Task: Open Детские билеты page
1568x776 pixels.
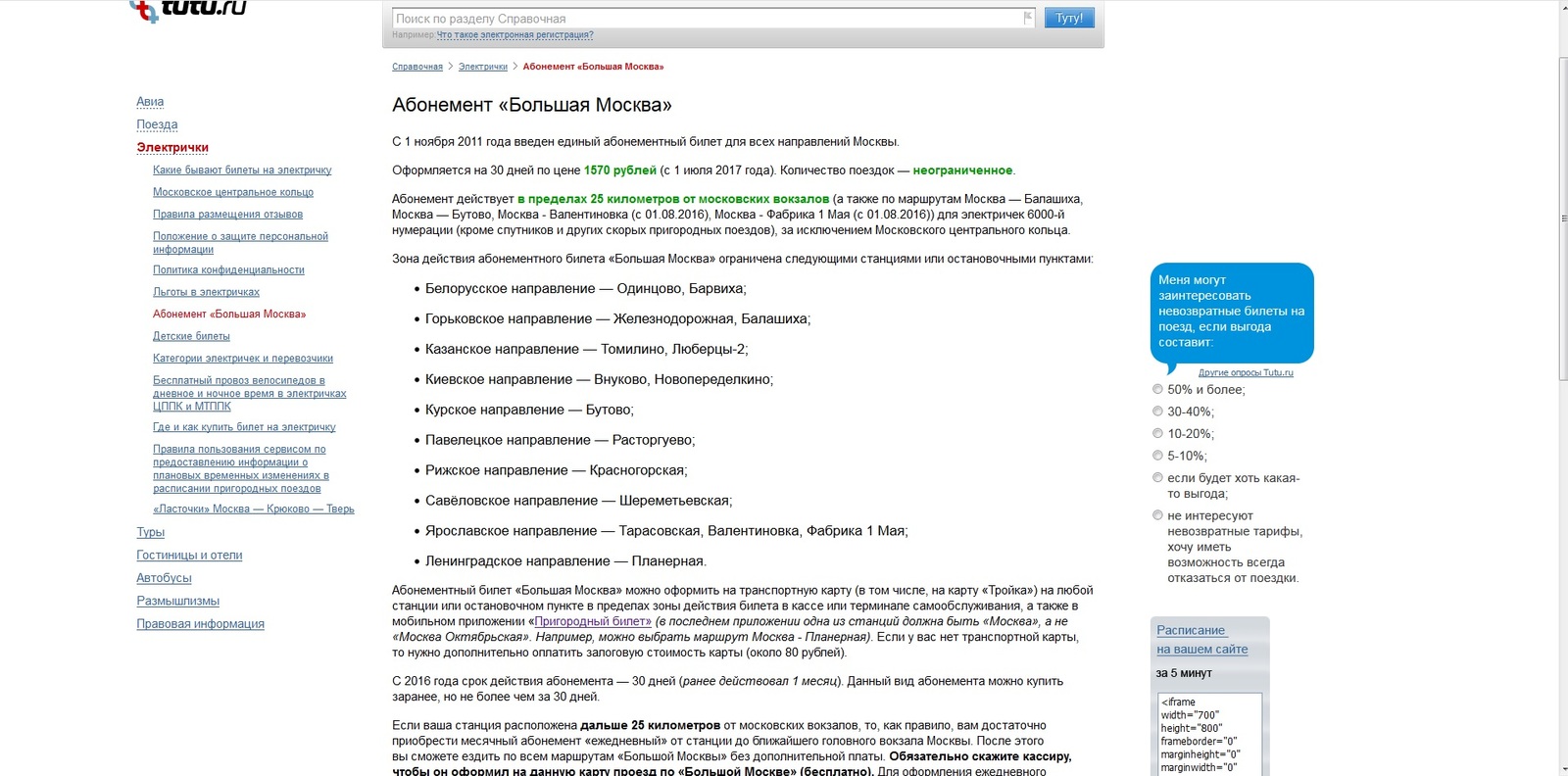Action: [191, 336]
